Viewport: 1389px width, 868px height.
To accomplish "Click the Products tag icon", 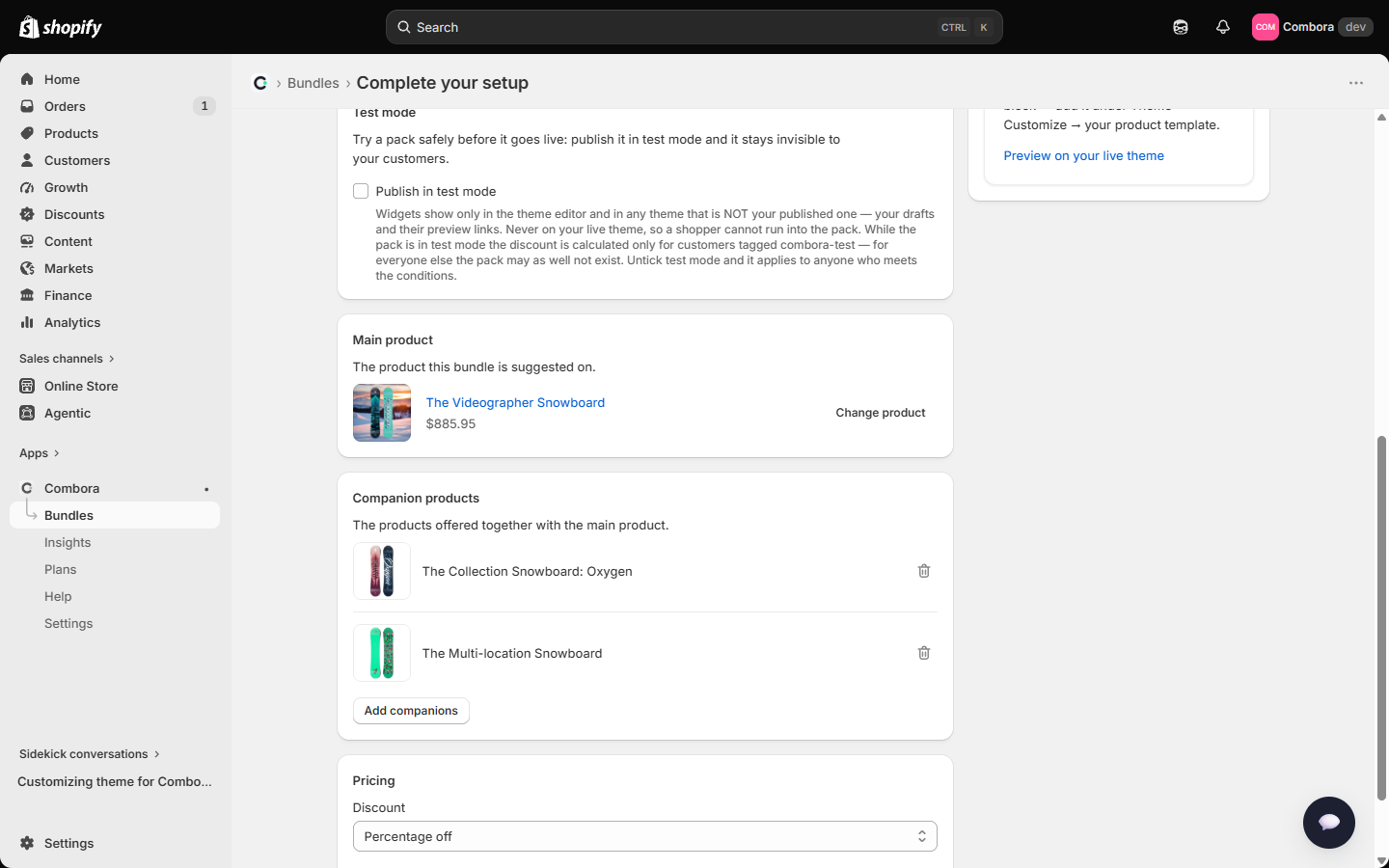I will click(x=27, y=133).
